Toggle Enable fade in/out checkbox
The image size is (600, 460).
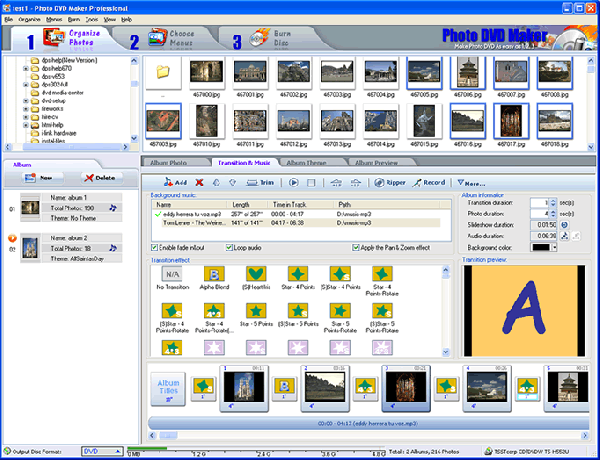[154, 247]
